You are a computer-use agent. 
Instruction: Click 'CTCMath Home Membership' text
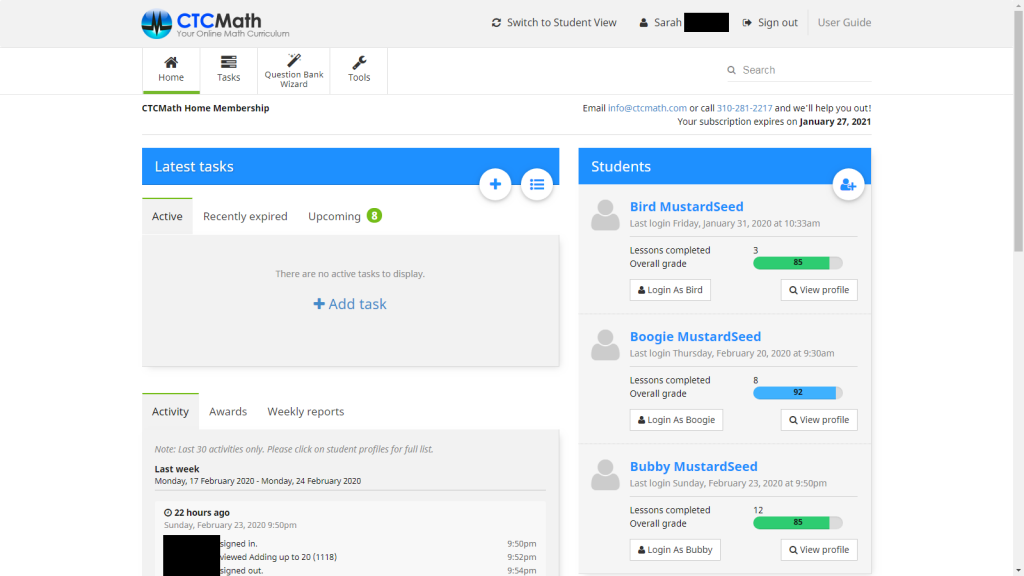pyautogui.click(x=206, y=108)
